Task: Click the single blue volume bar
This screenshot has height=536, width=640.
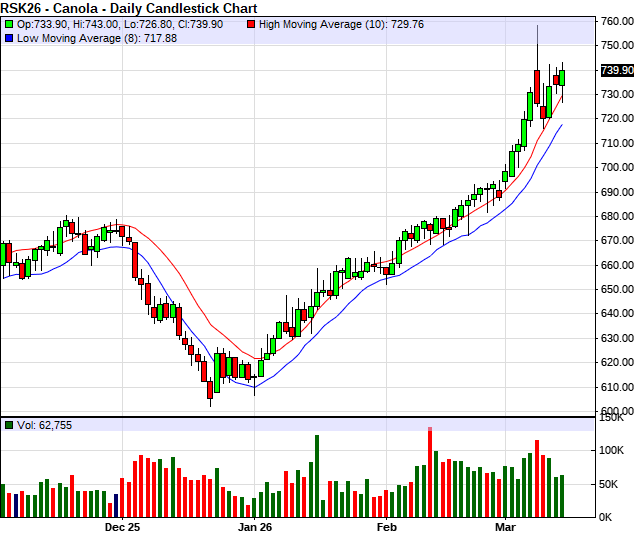Action: [116, 504]
